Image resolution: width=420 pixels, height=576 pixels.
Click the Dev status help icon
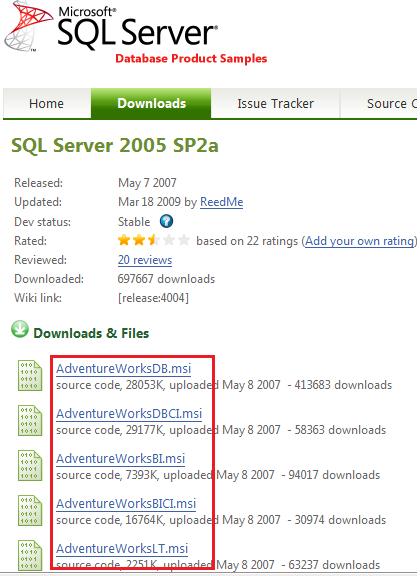166,222
